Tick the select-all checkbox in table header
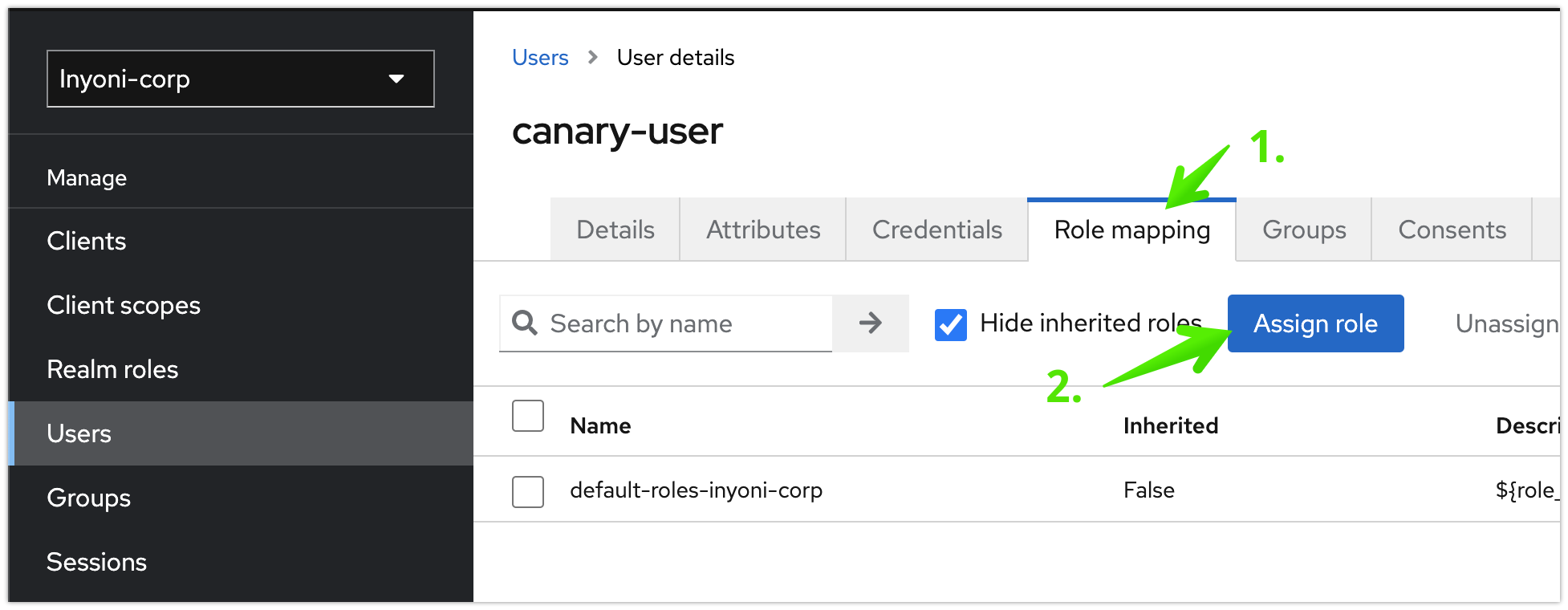1568x610 pixels. tap(528, 416)
